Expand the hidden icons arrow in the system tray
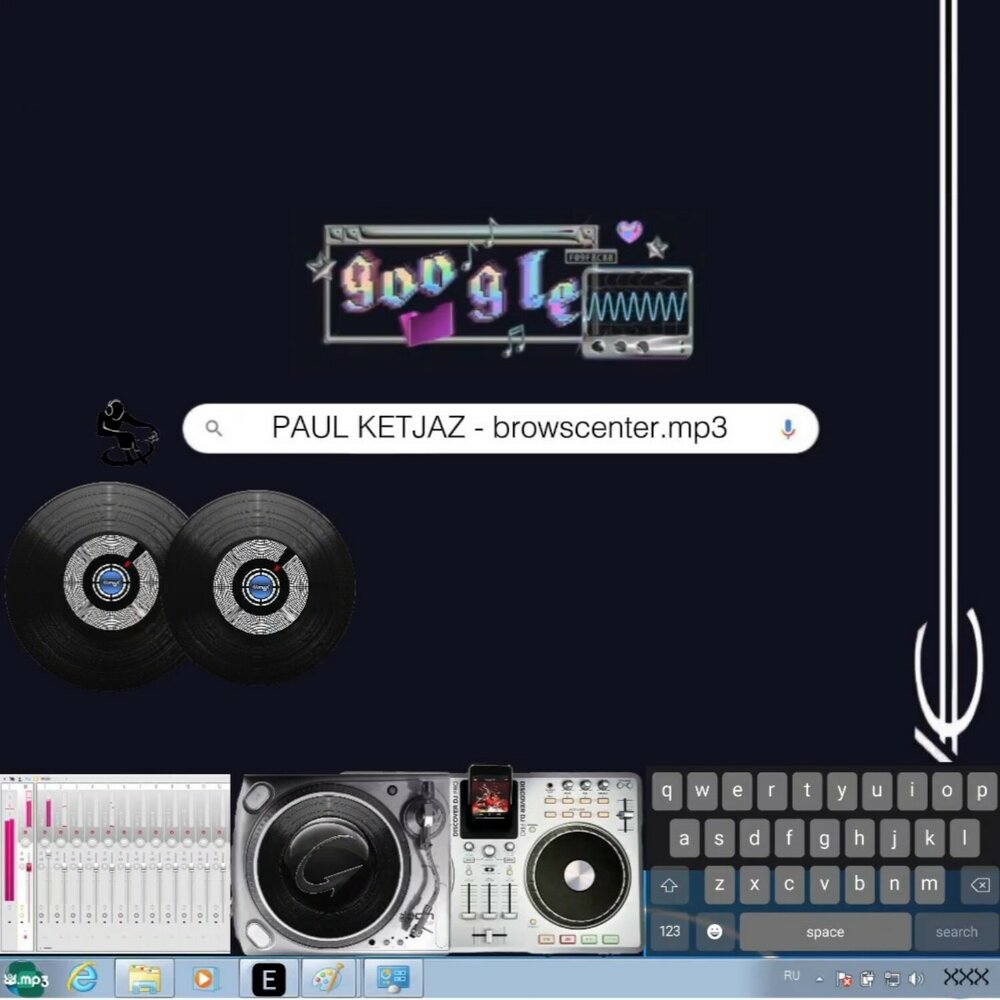The image size is (1000, 1000). point(820,979)
